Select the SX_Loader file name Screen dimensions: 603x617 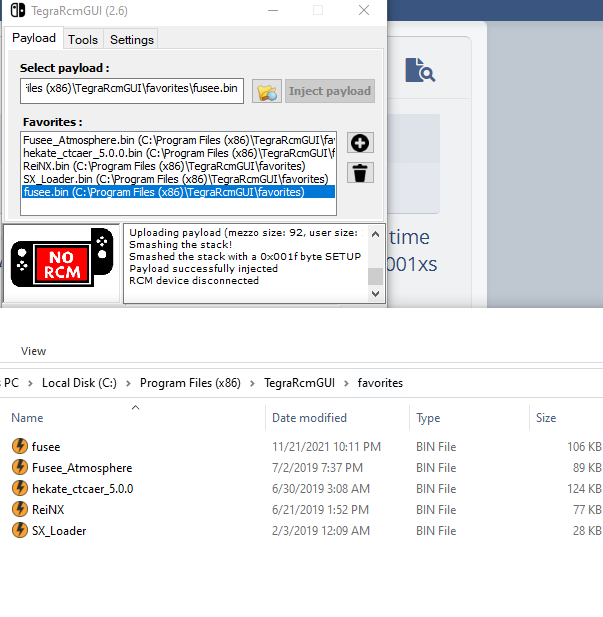[59, 531]
